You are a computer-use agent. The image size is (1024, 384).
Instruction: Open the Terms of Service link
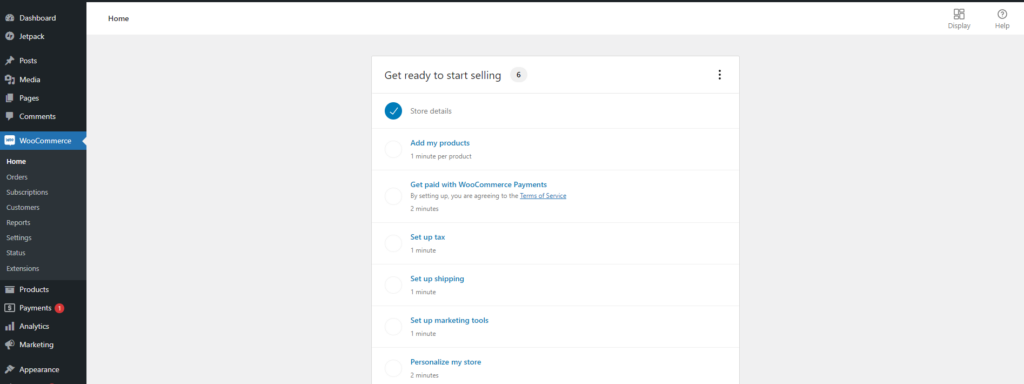543,195
